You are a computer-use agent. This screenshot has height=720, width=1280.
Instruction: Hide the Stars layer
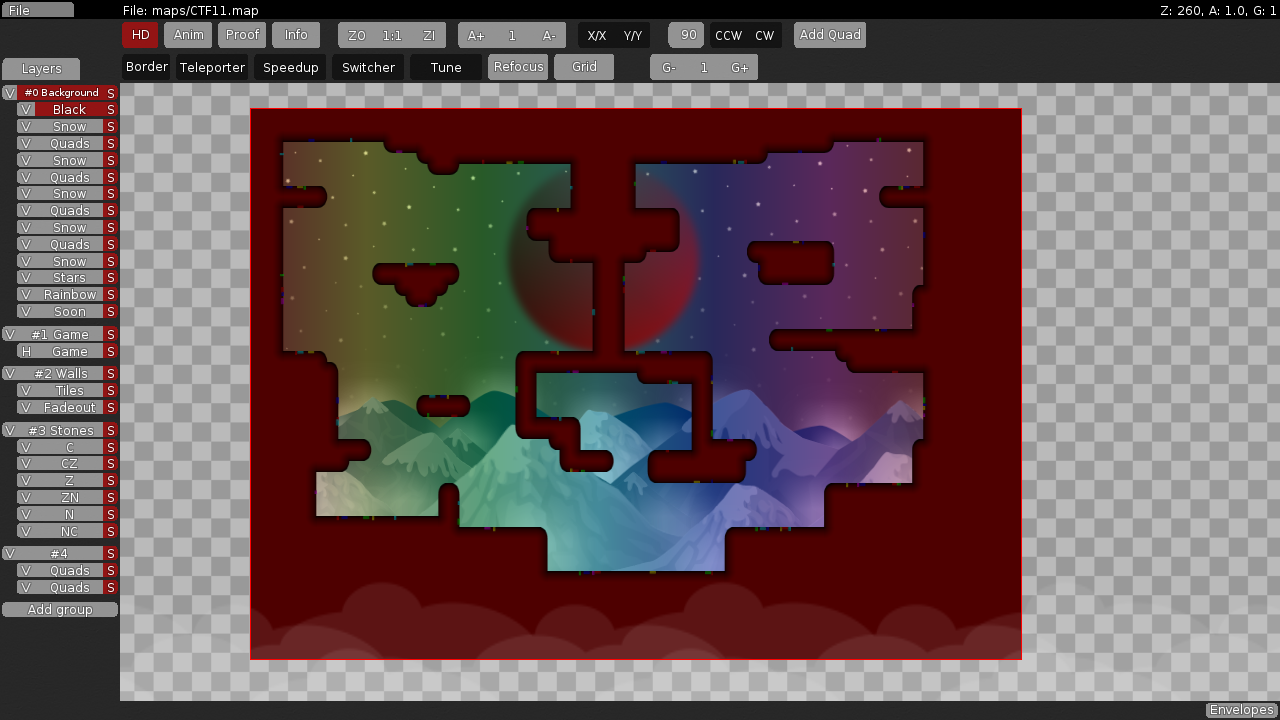26,278
